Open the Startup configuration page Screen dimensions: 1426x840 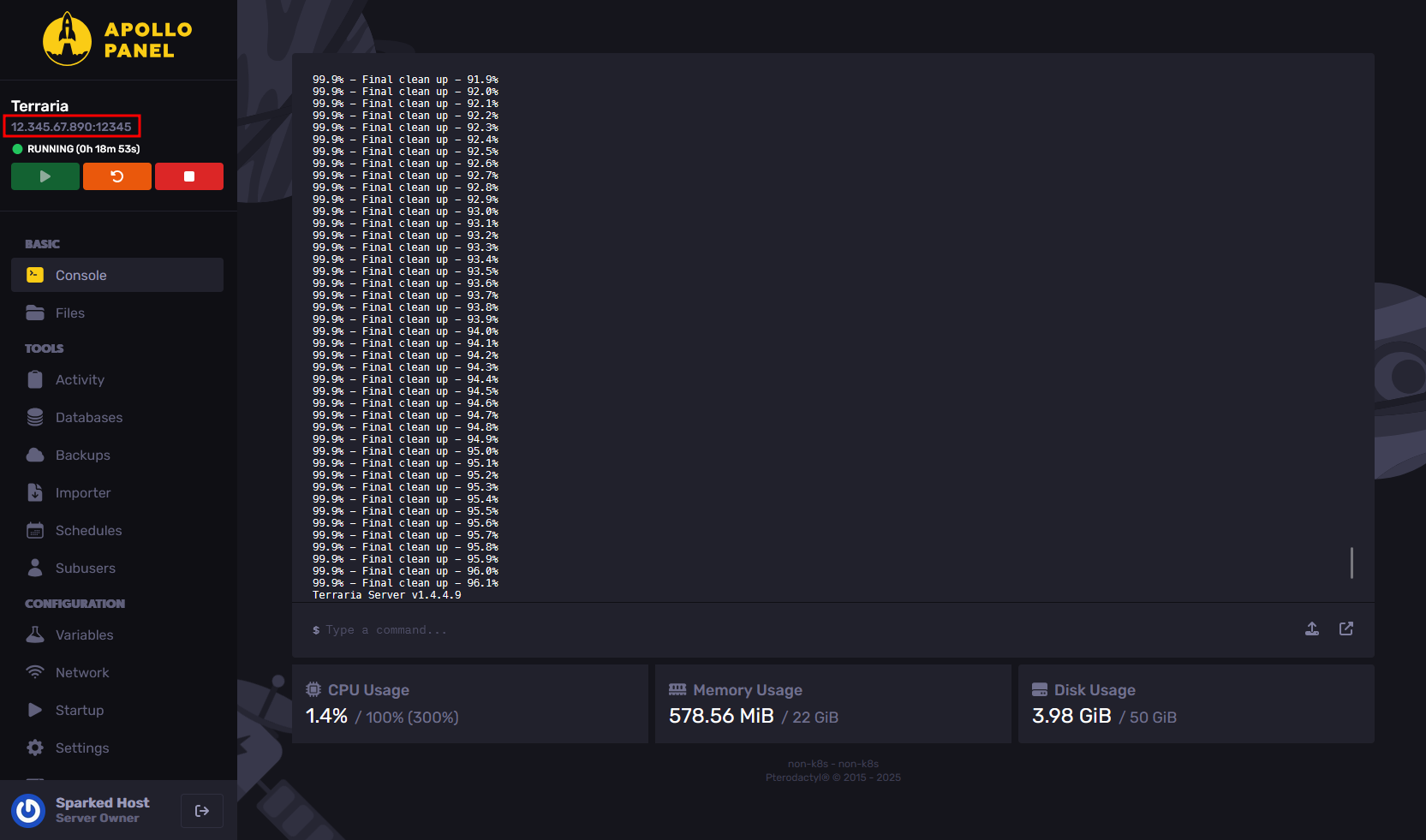point(117,710)
